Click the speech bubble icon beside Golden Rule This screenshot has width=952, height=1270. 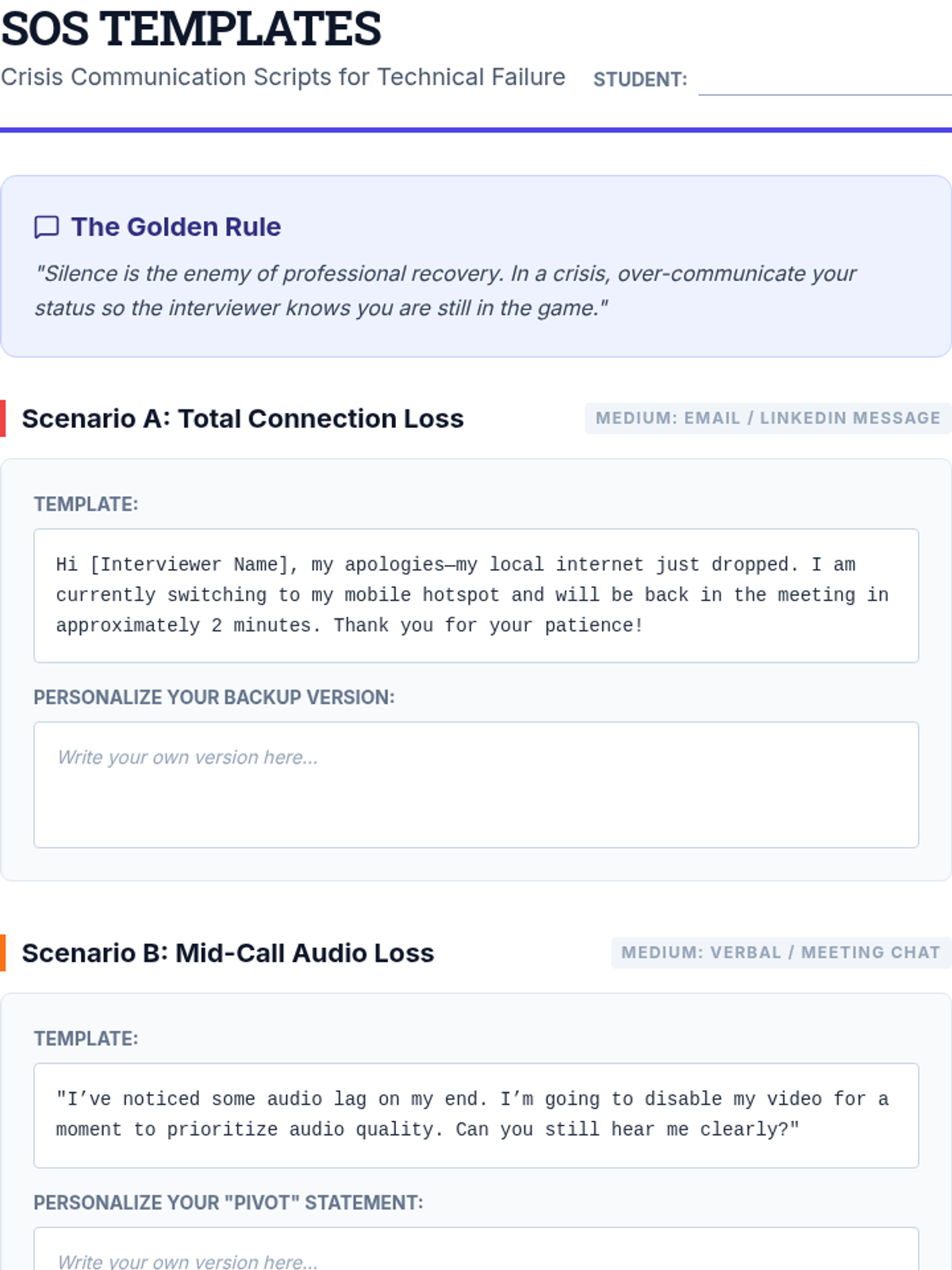47,227
